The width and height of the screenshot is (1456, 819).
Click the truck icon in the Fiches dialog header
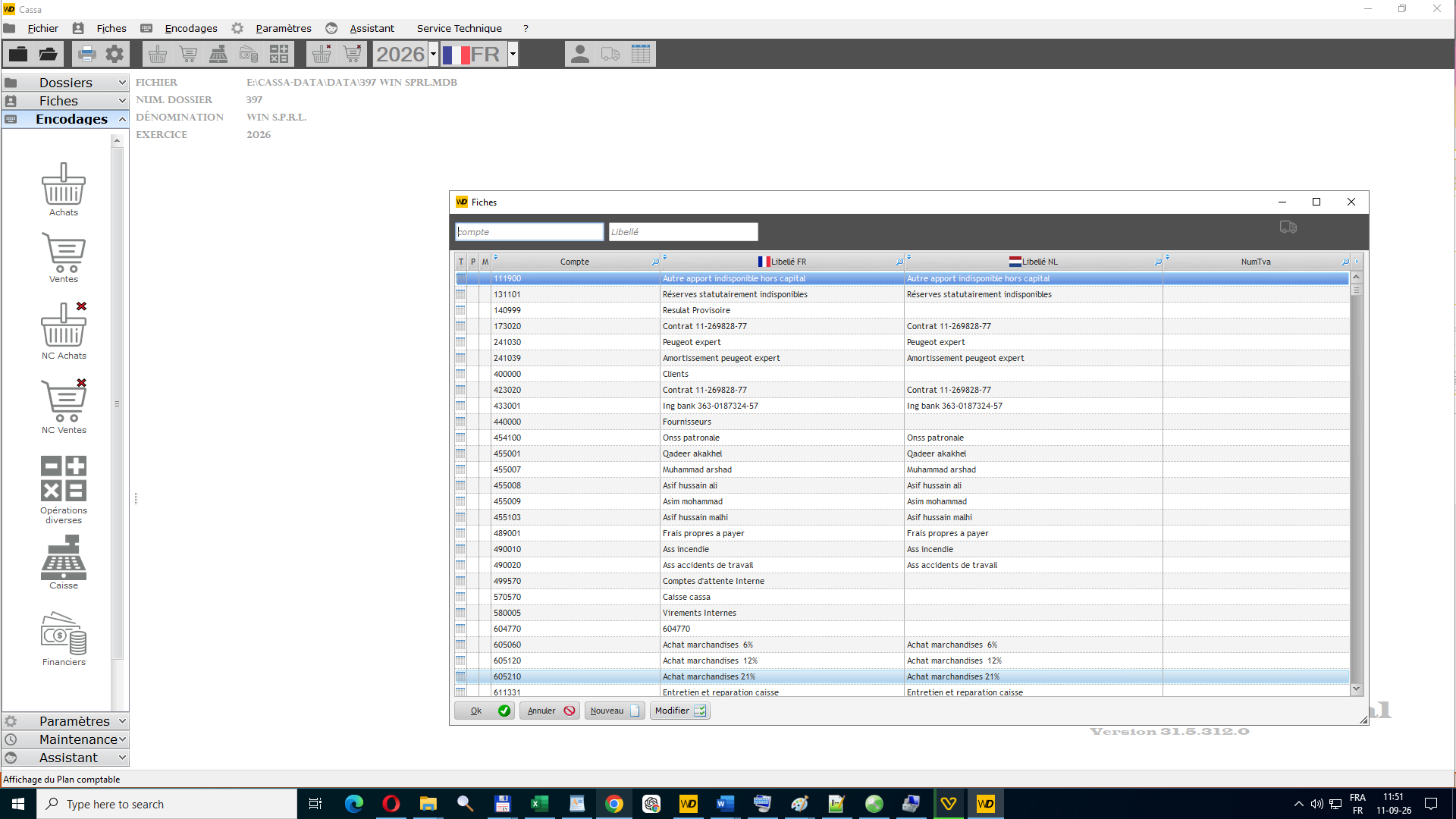(x=1288, y=227)
